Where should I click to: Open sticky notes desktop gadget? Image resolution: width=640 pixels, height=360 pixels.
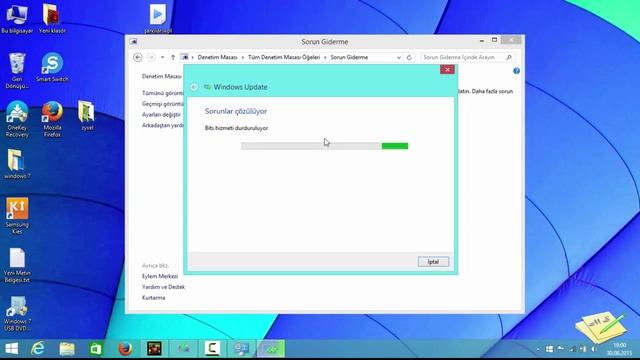click(x=601, y=326)
